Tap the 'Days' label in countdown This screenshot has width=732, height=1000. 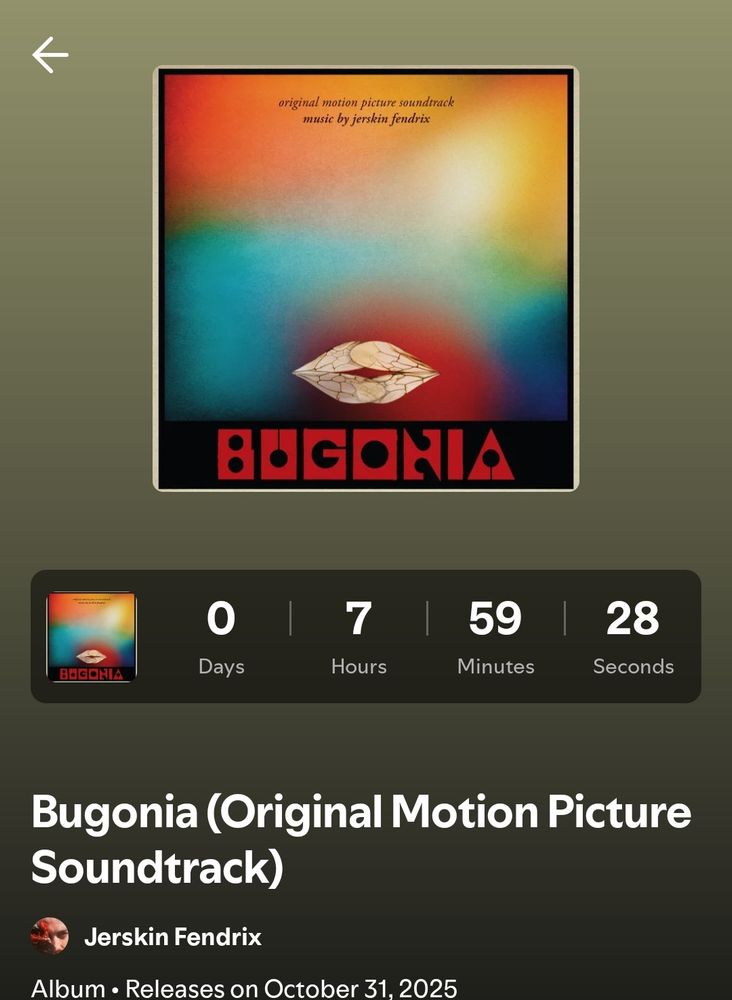tap(221, 666)
